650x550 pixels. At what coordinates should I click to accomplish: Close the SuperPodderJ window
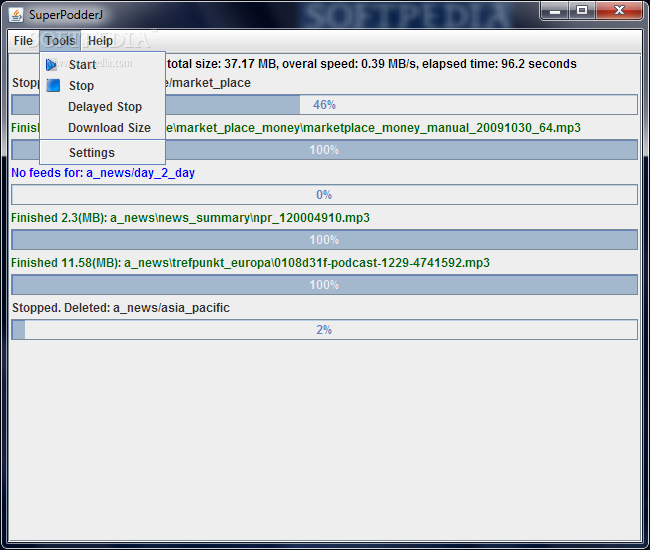(619, 10)
